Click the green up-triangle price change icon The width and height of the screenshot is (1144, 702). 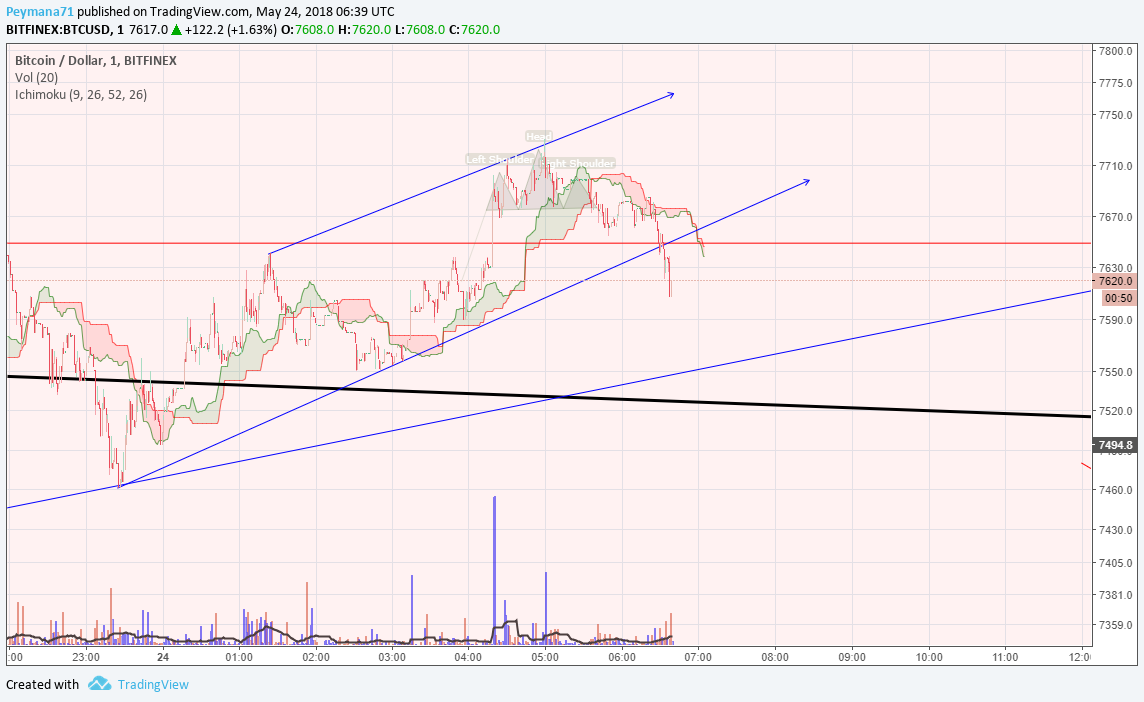click(176, 30)
